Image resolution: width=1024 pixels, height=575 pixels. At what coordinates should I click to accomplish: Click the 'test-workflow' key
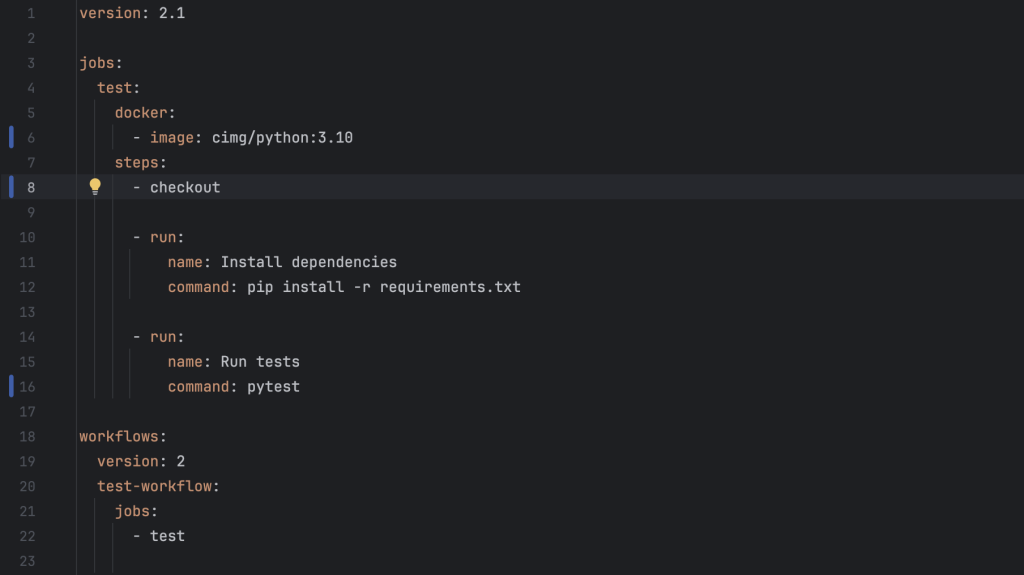click(154, 486)
